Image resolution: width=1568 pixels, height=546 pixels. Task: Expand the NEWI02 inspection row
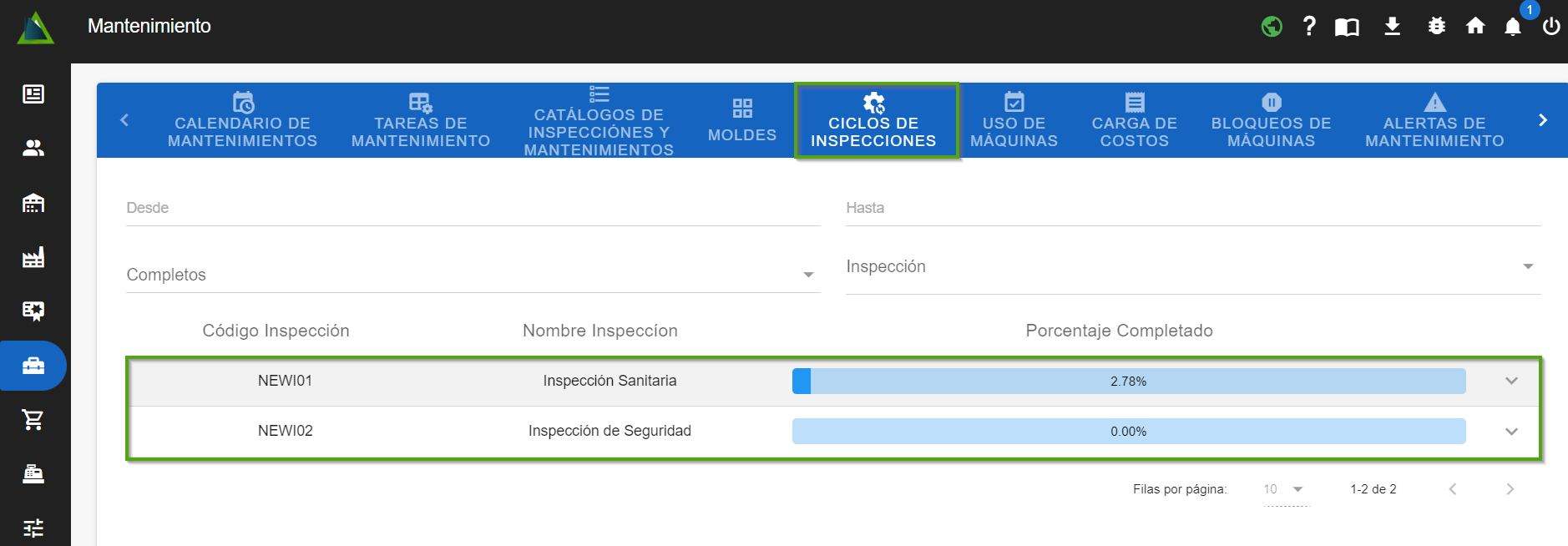pos(1511,432)
